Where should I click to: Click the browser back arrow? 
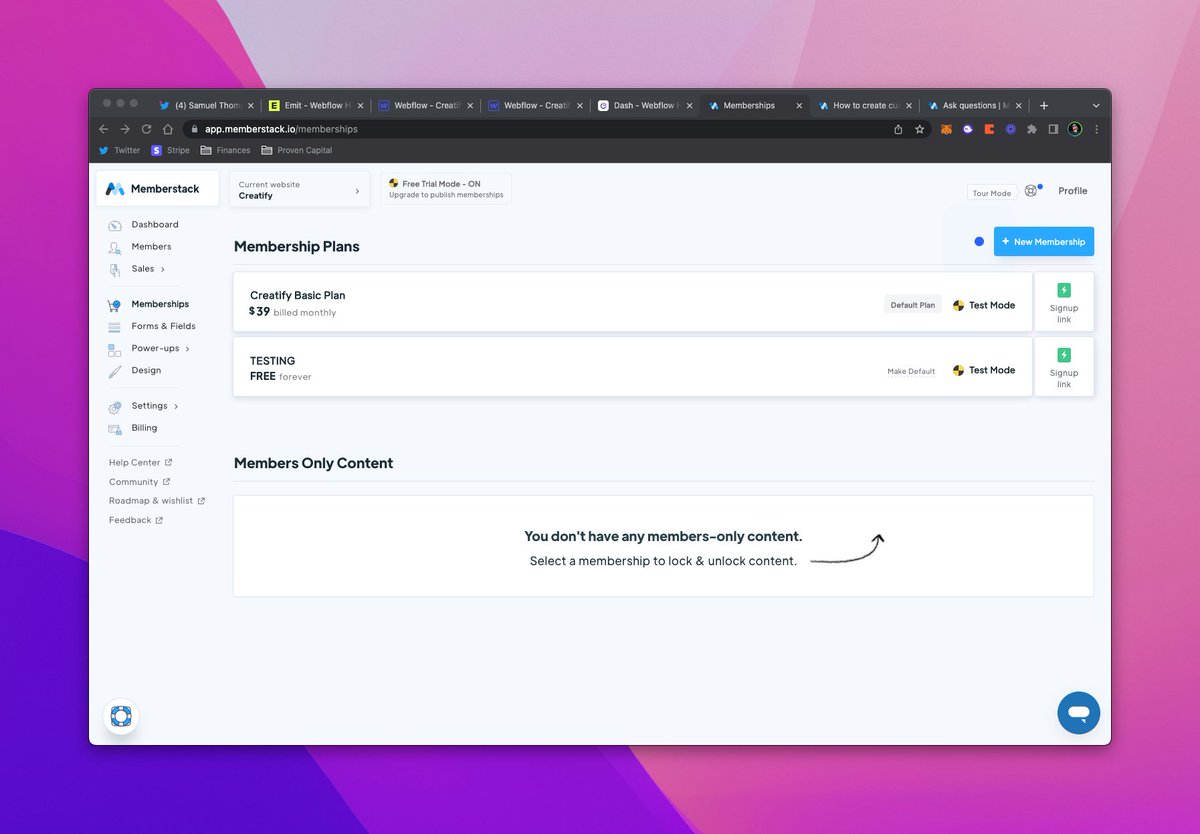pyautogui.click(x=104, y=129)
